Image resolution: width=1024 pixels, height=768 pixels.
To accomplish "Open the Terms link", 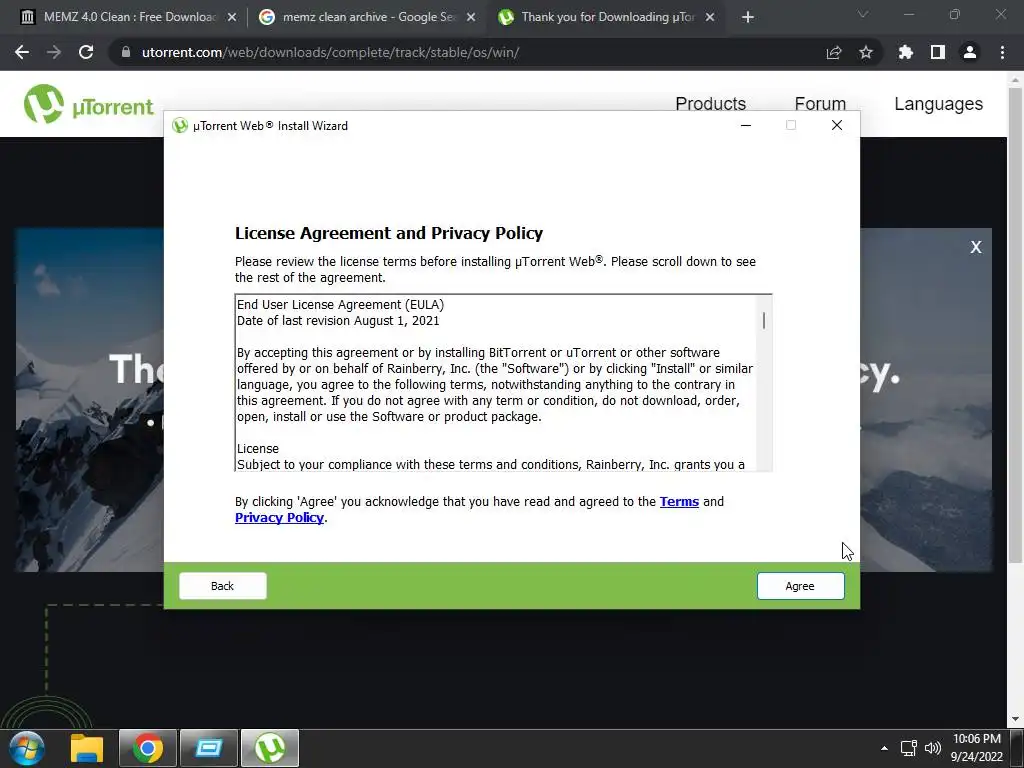I will coord(679,502).
